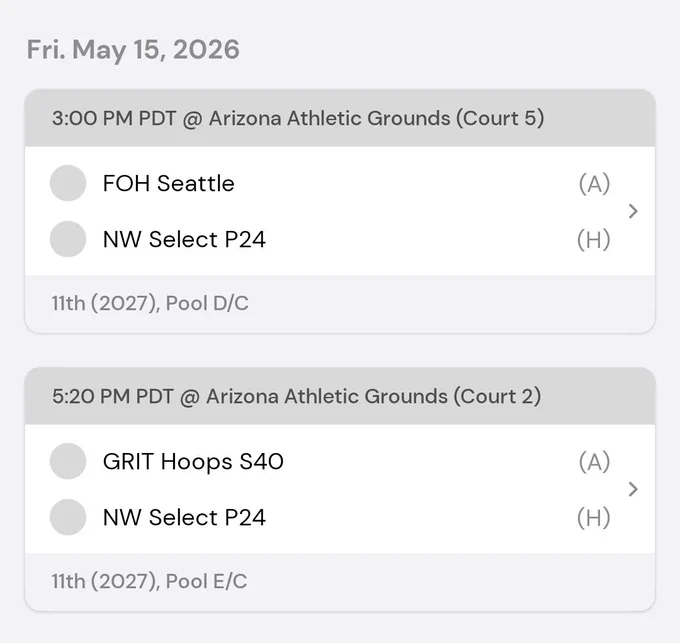Screen dimensions: 680x643
Task: Click NW Select P24 logo in 5:20 PM game
Action: [68, 517]
